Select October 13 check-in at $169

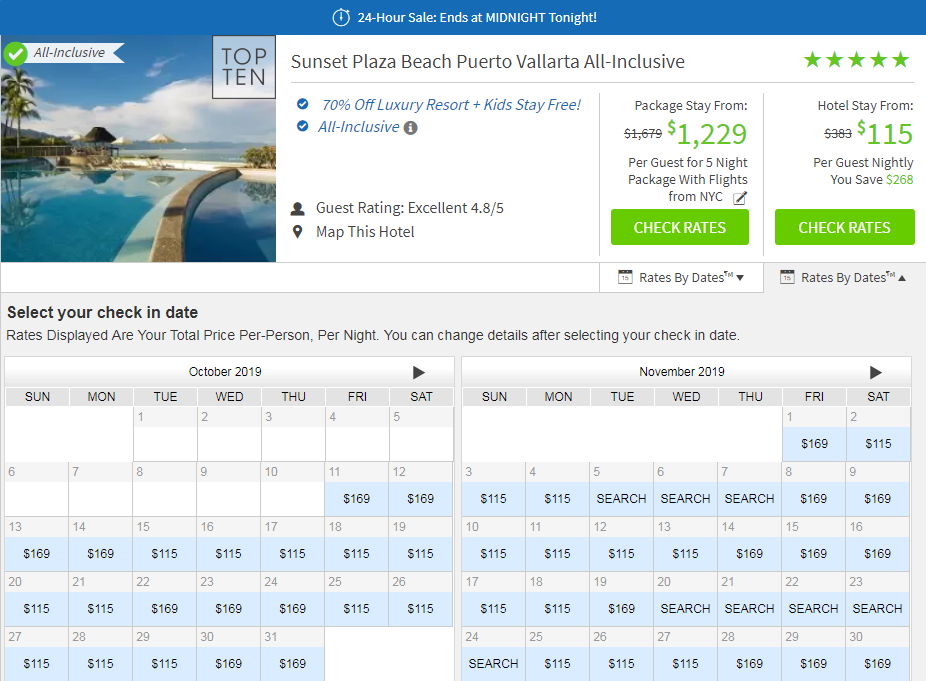[37, 554]
